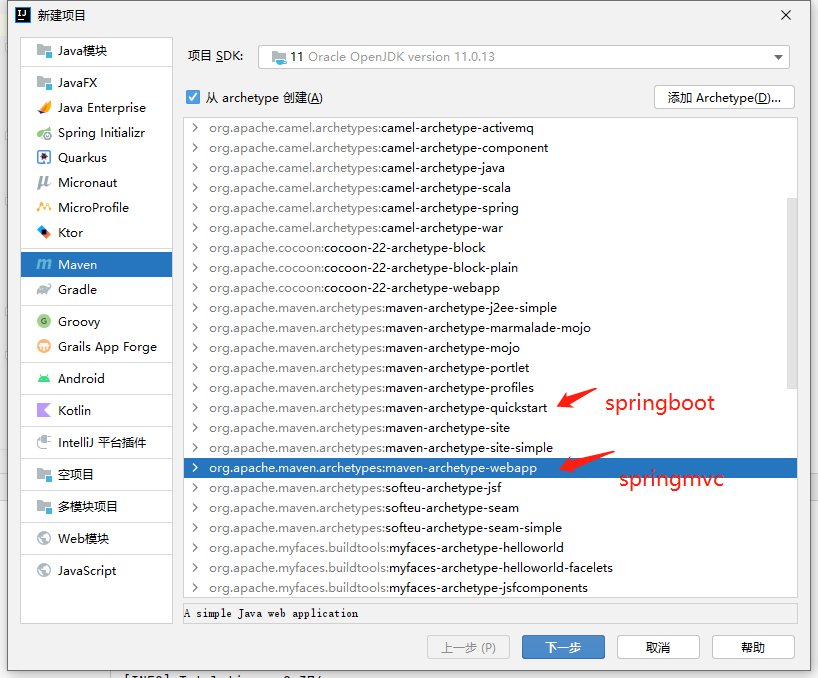Expand camel-archetype-activemq entry
818x678 pixels.
coord(195,128)
